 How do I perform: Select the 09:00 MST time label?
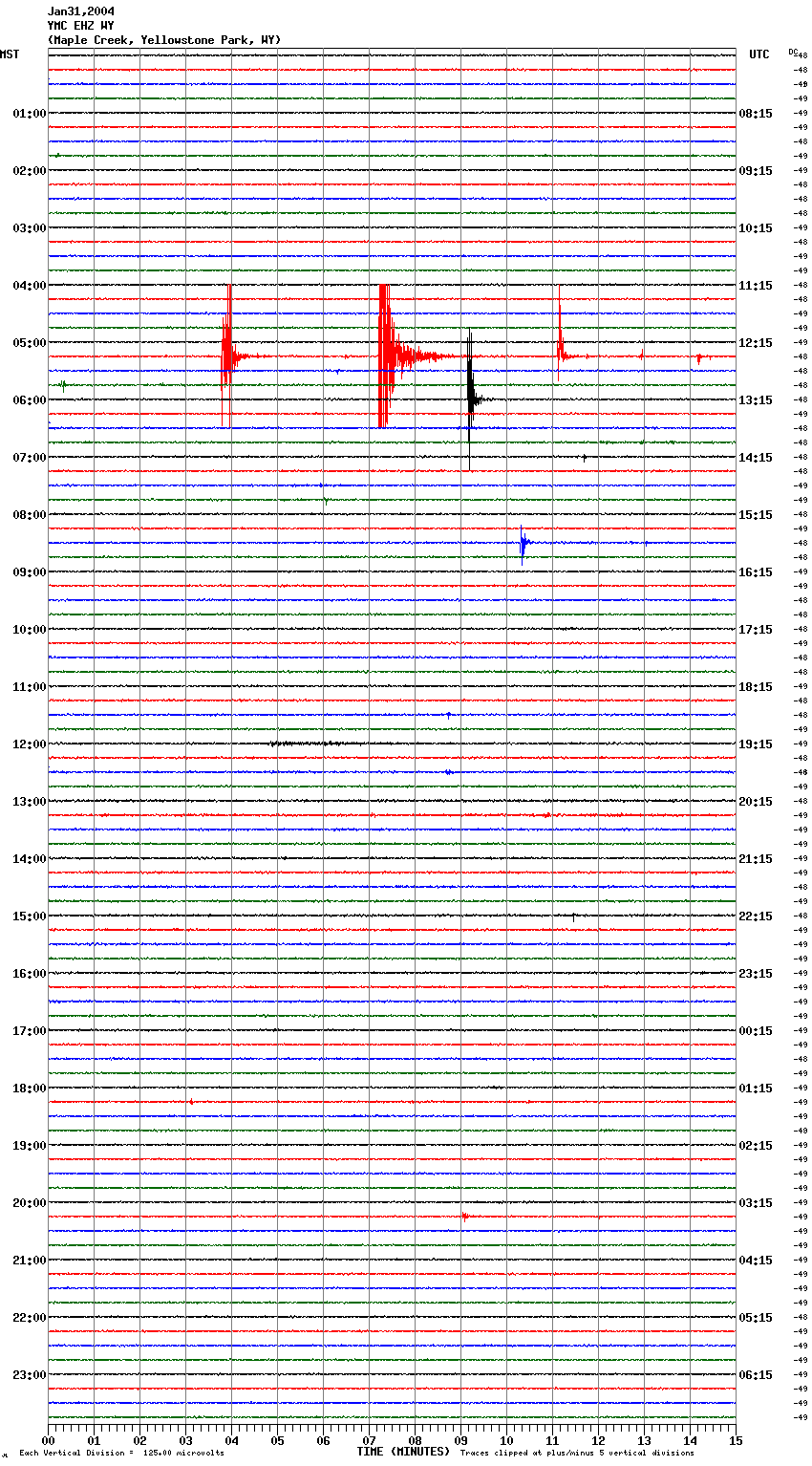coord(30,572)
